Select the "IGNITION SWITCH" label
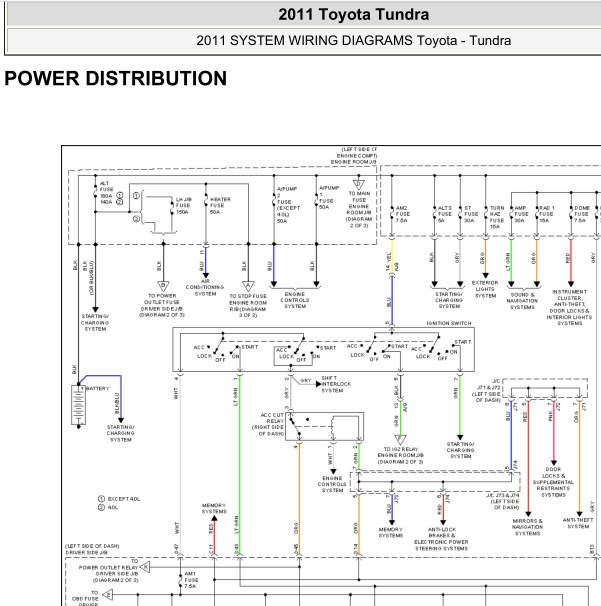The width and height of the screenshot is (601, 606). pyautogui.click(x=449, y=323)
